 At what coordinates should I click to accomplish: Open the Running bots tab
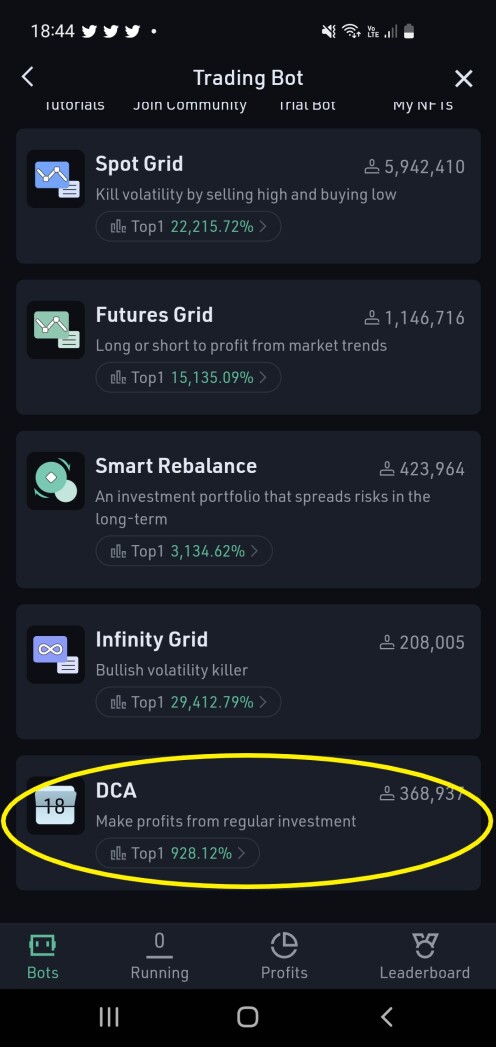pos(159,956)
